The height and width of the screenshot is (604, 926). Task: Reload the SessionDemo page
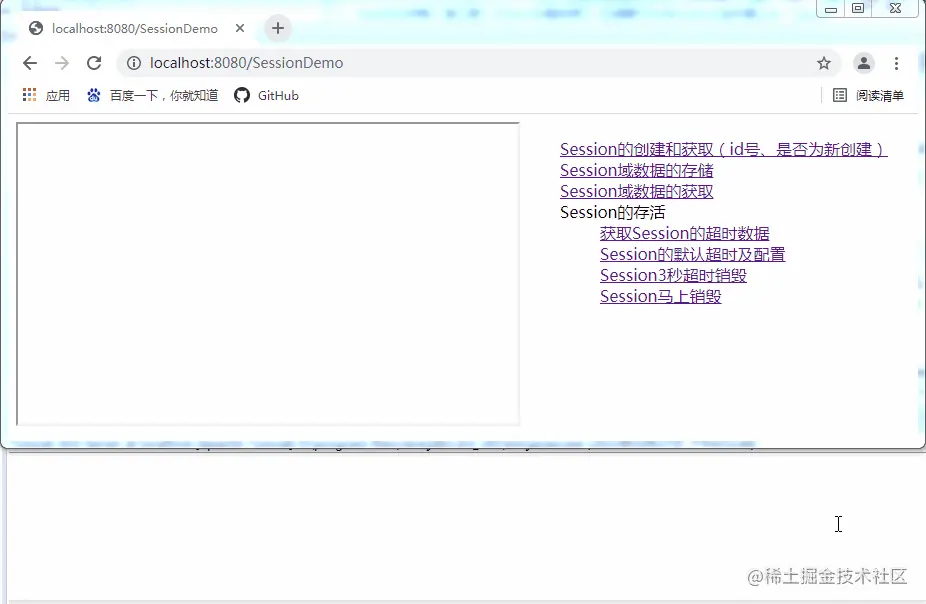click(x=94, y=62)
